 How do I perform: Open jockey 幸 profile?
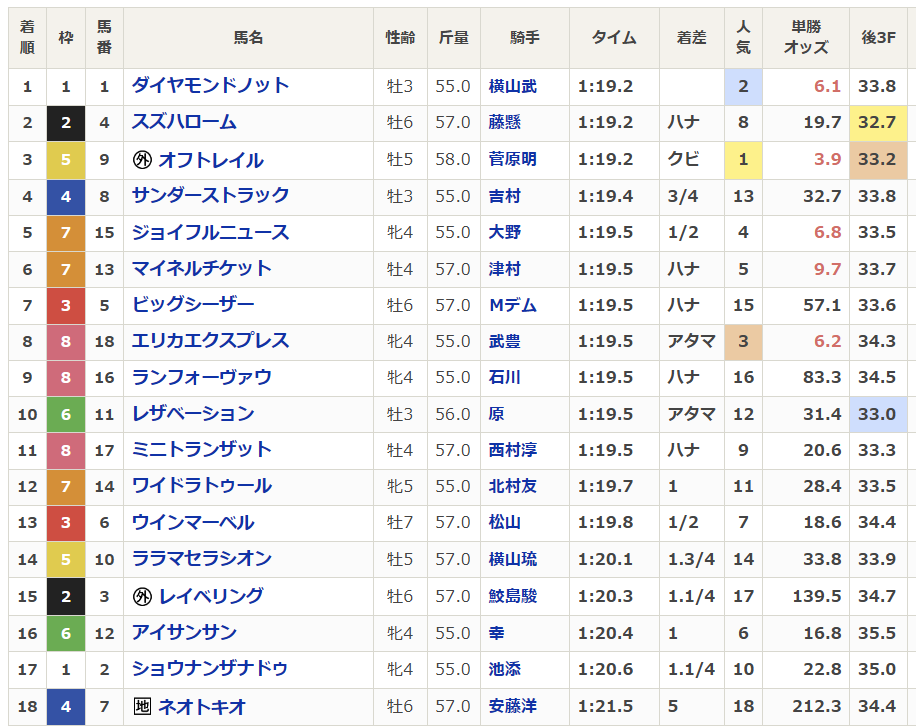coord(497,633)
